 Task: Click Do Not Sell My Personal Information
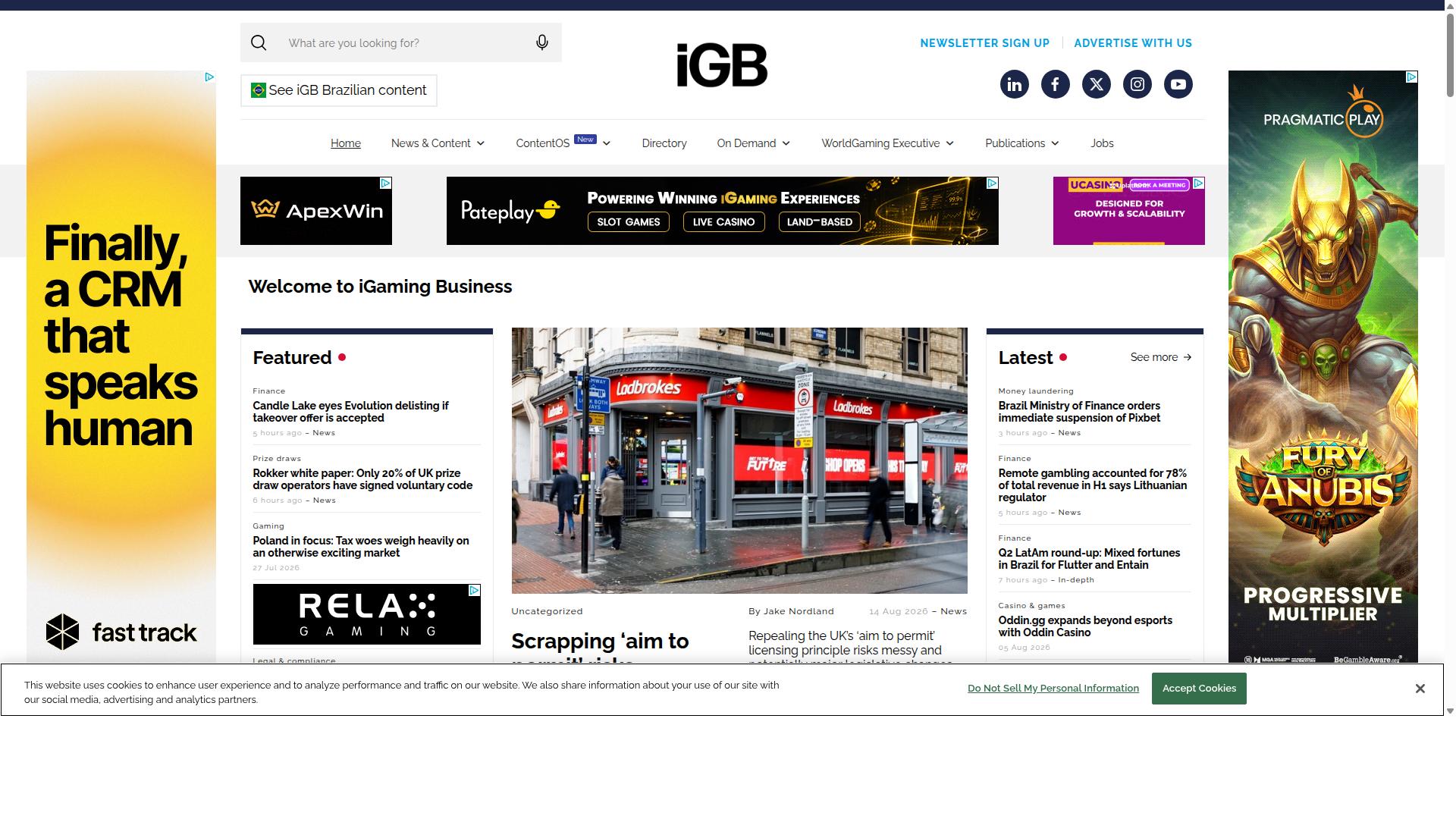point(1053,689)
